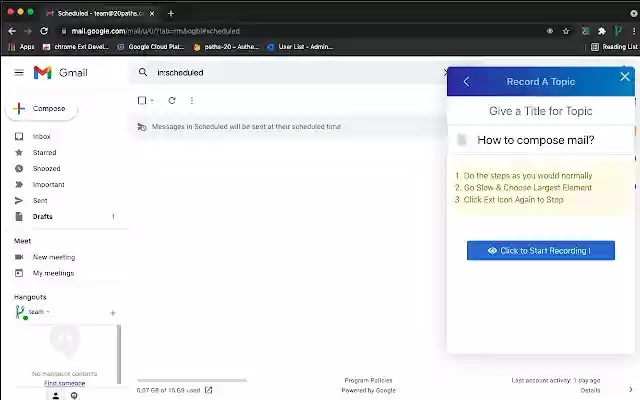
Task: Open paths-20 Authe bookmark
Action: (226, 47)
